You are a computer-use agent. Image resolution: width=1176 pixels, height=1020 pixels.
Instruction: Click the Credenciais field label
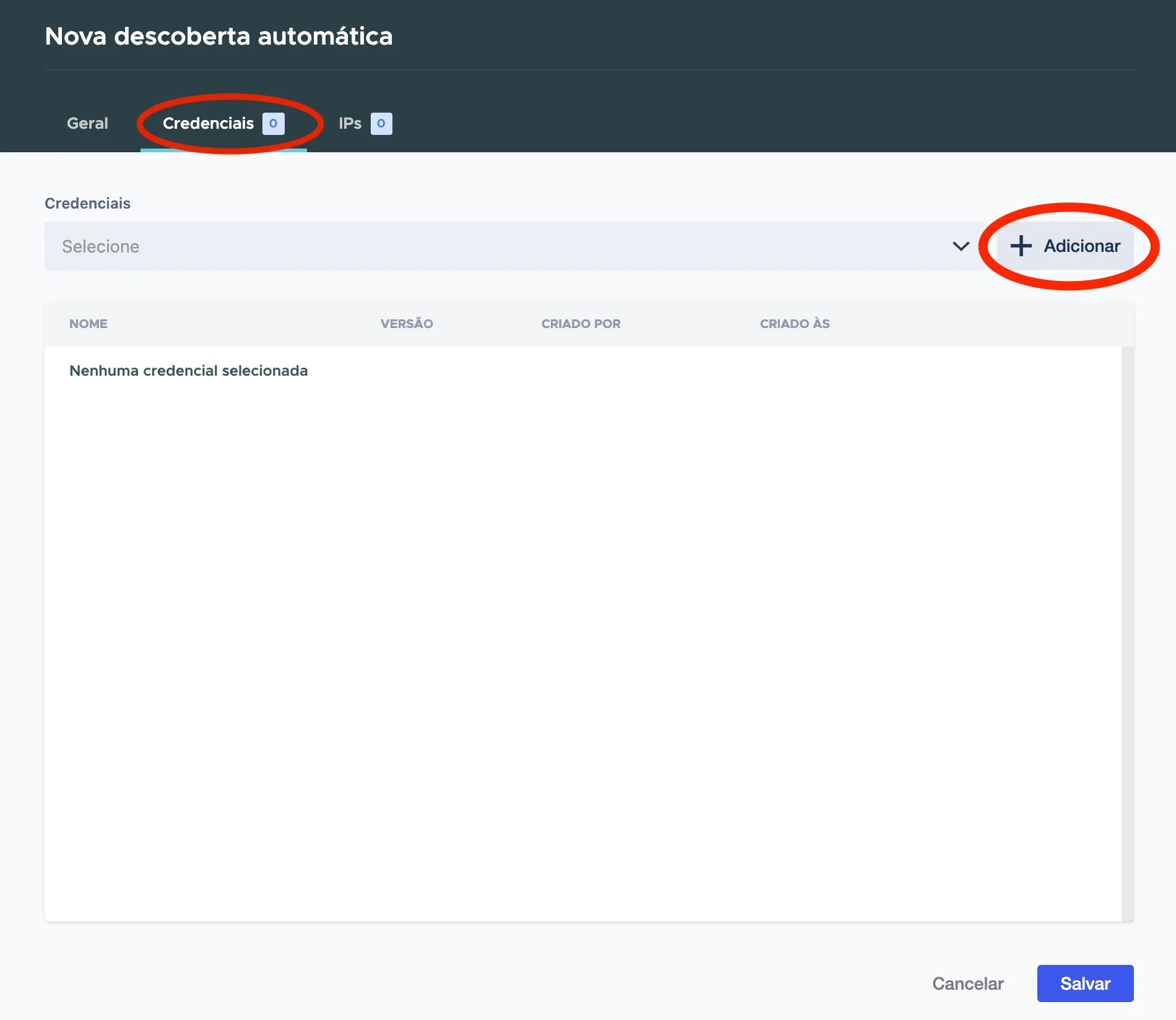(x=87, y=204)
